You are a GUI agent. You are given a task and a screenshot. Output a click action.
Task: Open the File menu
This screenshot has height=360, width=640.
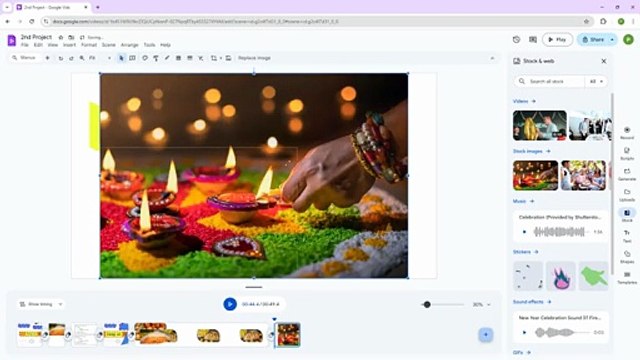pyautogui.click(x=25, y=45)
